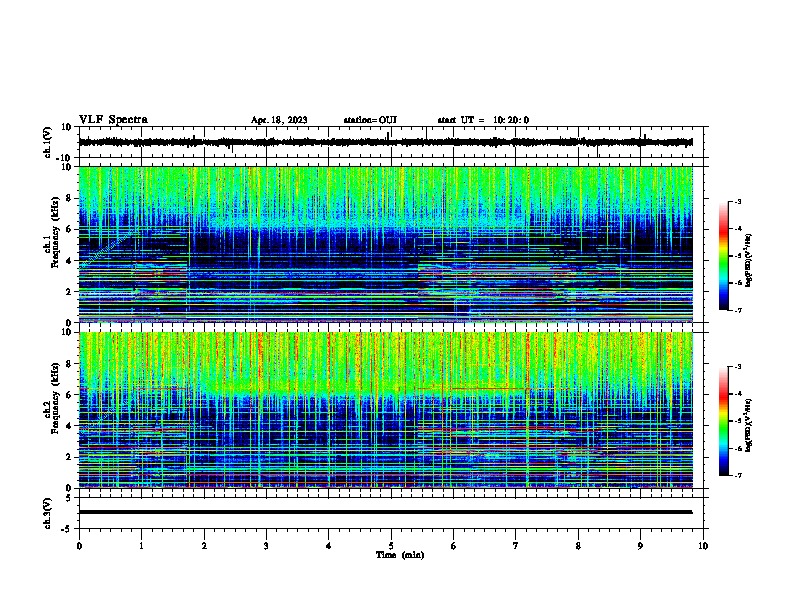This screenshot has height=612, width=792.
Task: Select the date text "Apr. 18, 2023"
Action: point(279,120)
